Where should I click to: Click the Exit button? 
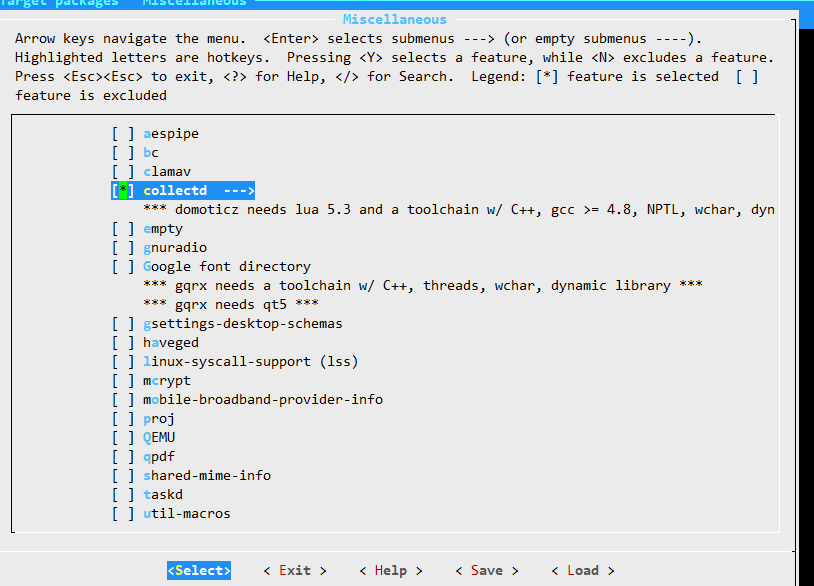click(295, 570)
